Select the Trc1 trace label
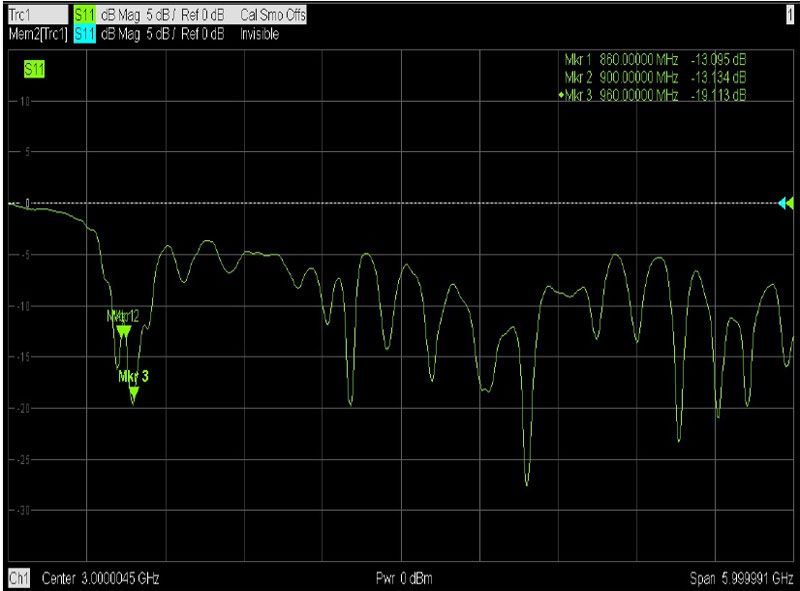The width and height of the screenshot is (800, 591). tap(38, 15)
